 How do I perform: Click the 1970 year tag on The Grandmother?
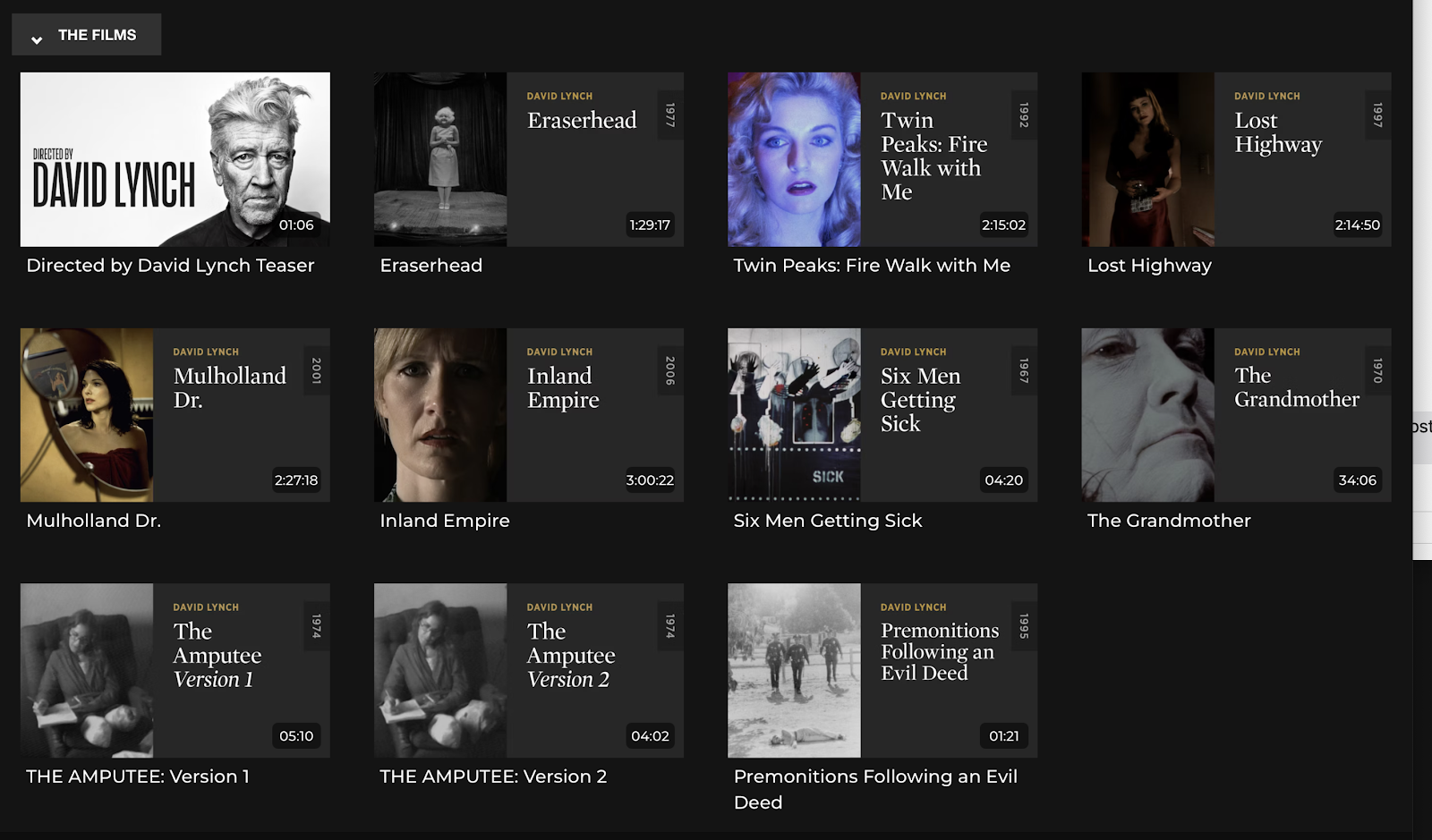(1378, 370)
